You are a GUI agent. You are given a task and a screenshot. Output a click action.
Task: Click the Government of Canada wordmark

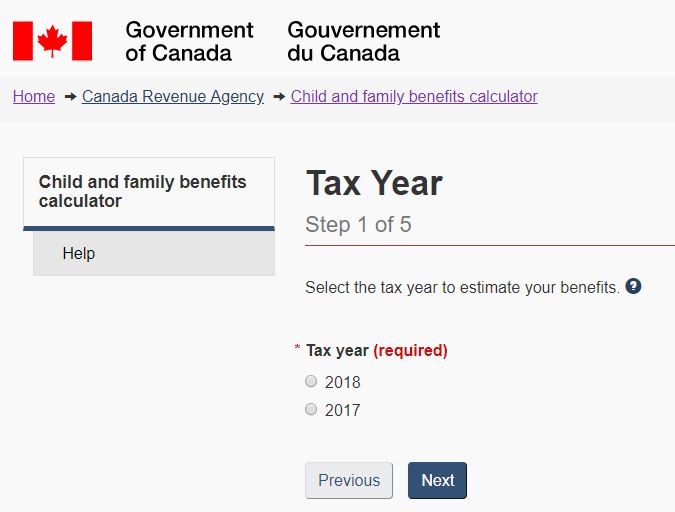[x=189, y=42]
